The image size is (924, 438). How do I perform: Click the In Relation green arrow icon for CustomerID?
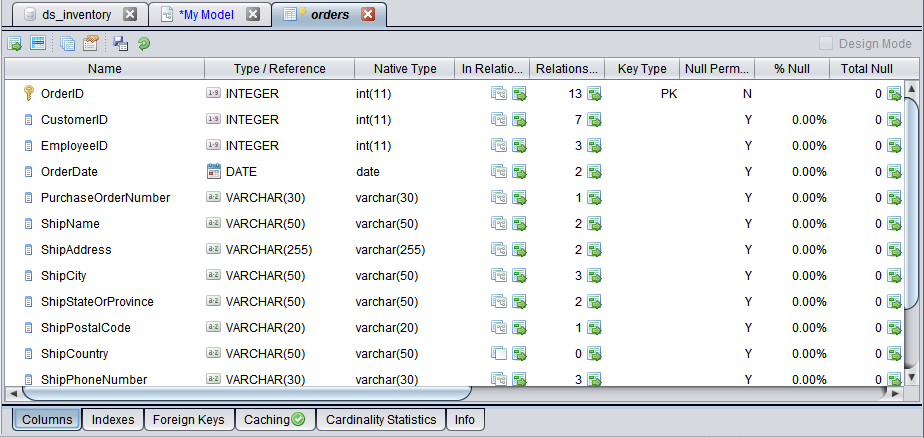coord(519,120)
